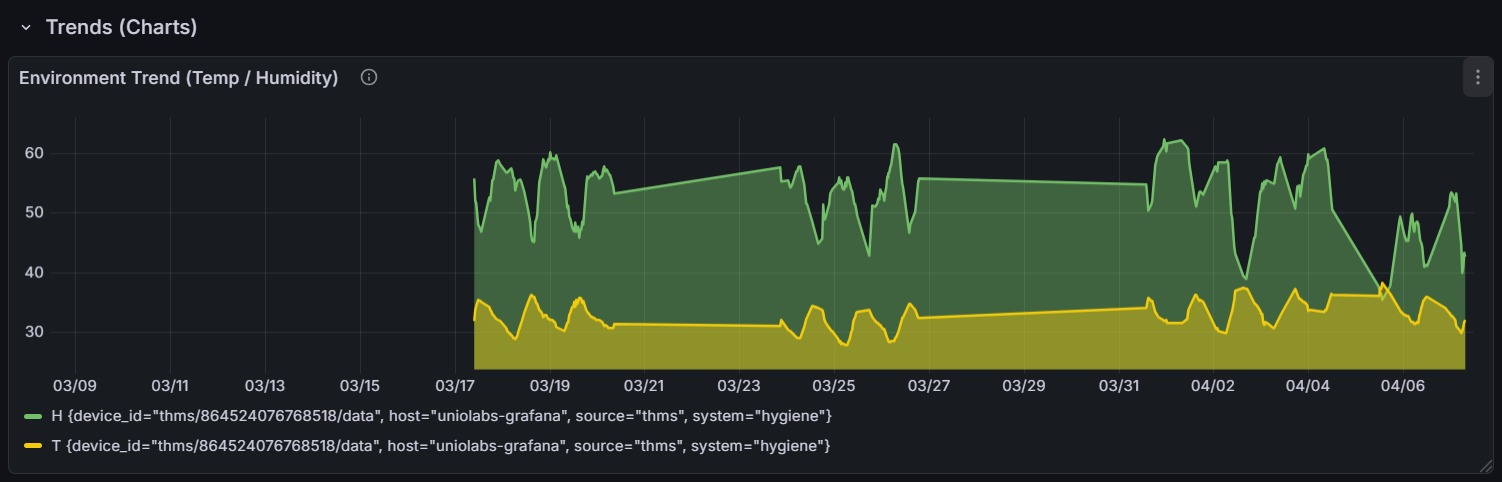Screen dimensions: 1502x482
Task: Open the panel menu three-dot button
Action: click(x=1477, y=77)
